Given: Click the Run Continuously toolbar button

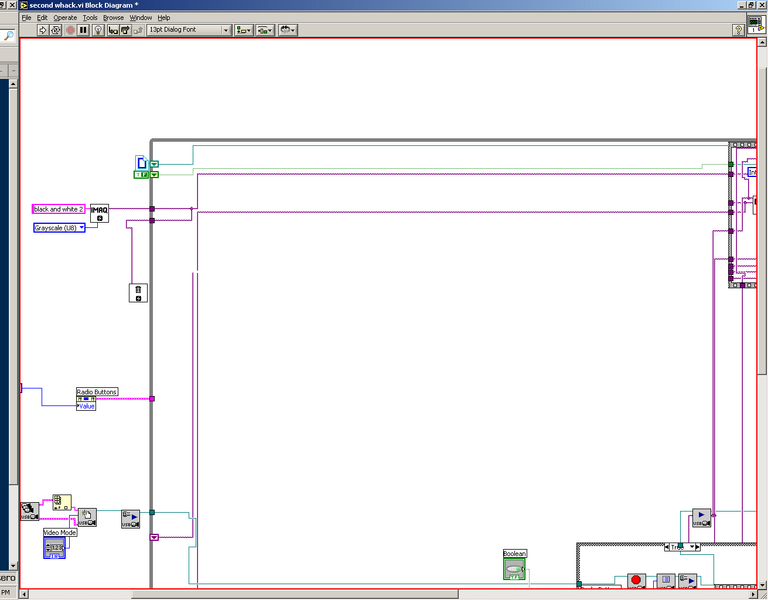Looking at the screenshot, I should (x=56, y=30).
